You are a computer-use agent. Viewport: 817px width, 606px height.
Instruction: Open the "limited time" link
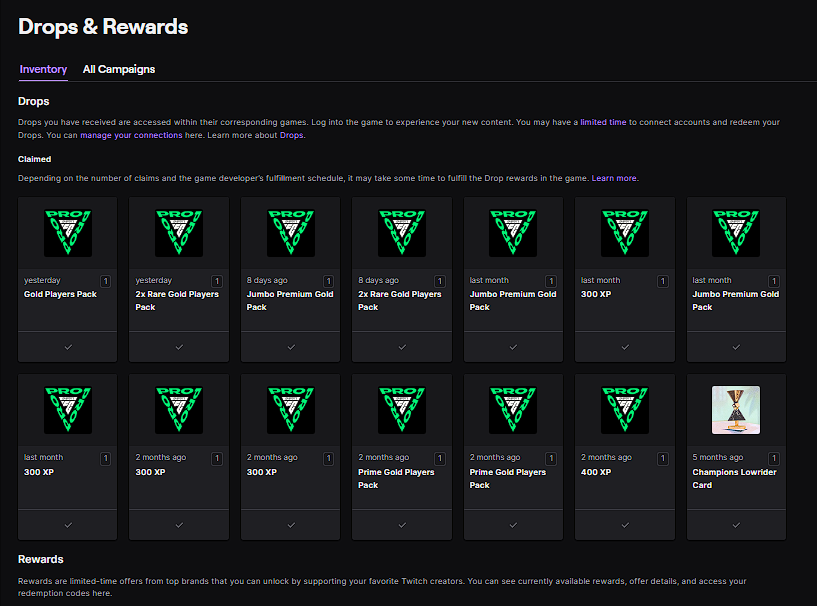(x=603, y=122)
